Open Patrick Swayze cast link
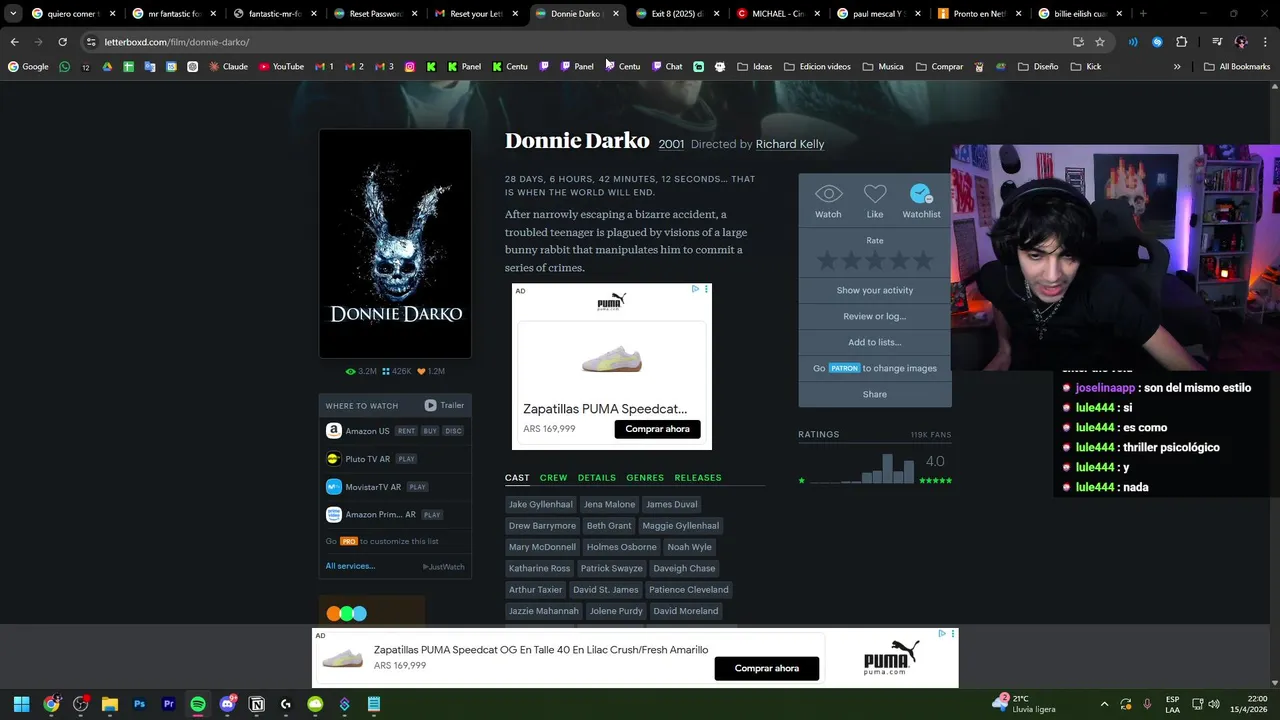 click(x=611, y=568)
